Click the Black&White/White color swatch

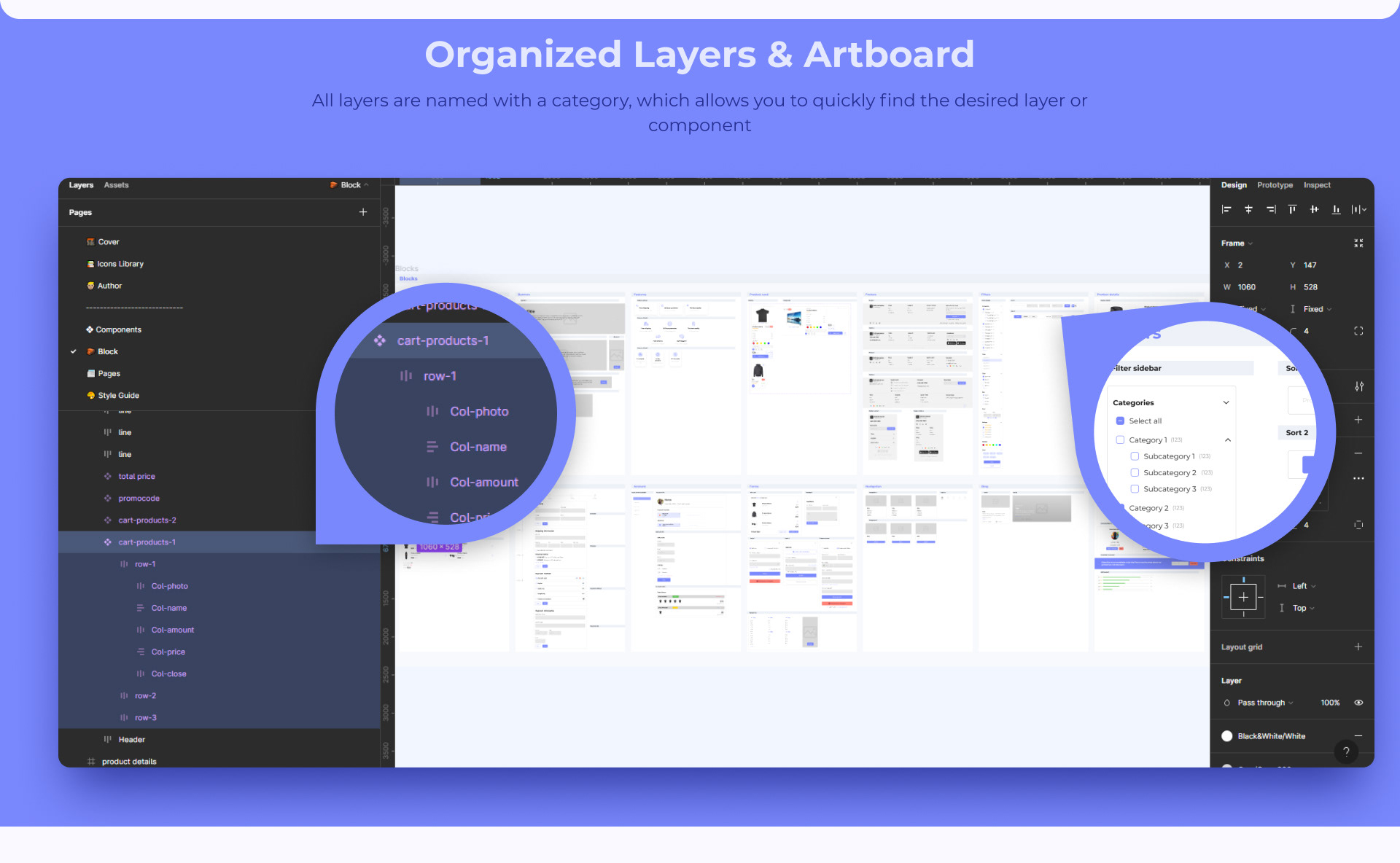1227,736
